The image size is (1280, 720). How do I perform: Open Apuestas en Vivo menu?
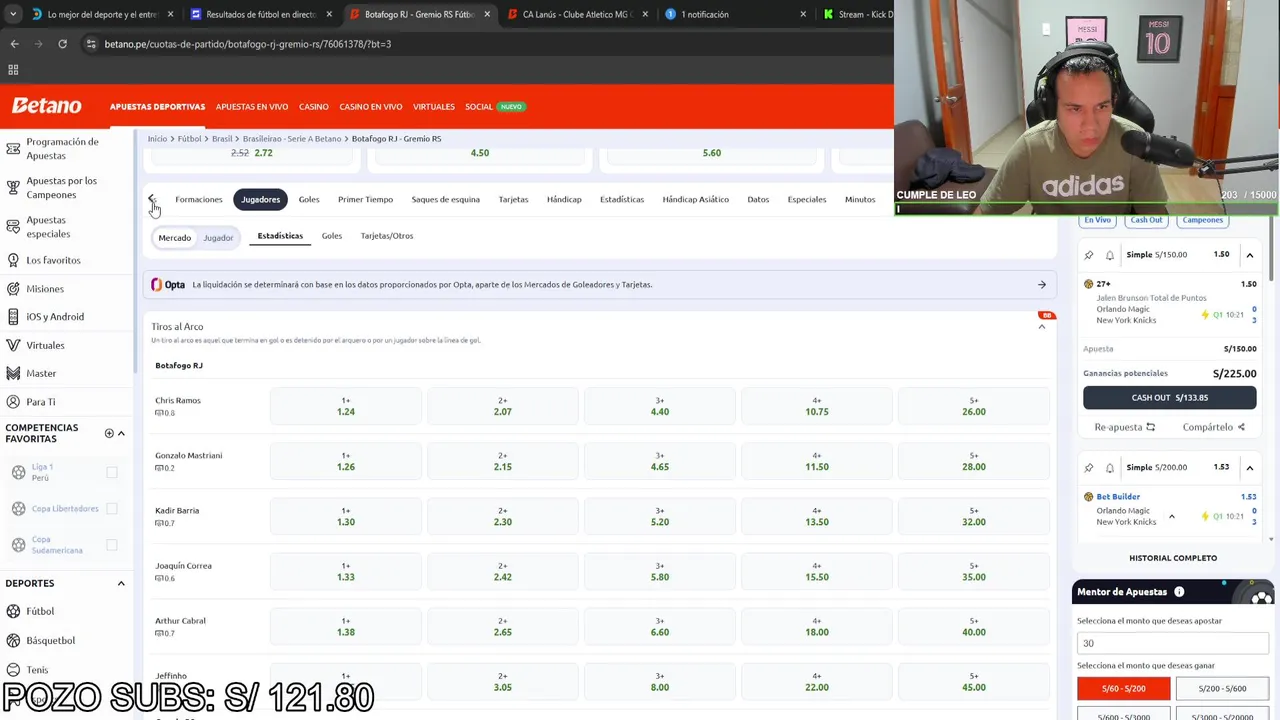[252, 107]
